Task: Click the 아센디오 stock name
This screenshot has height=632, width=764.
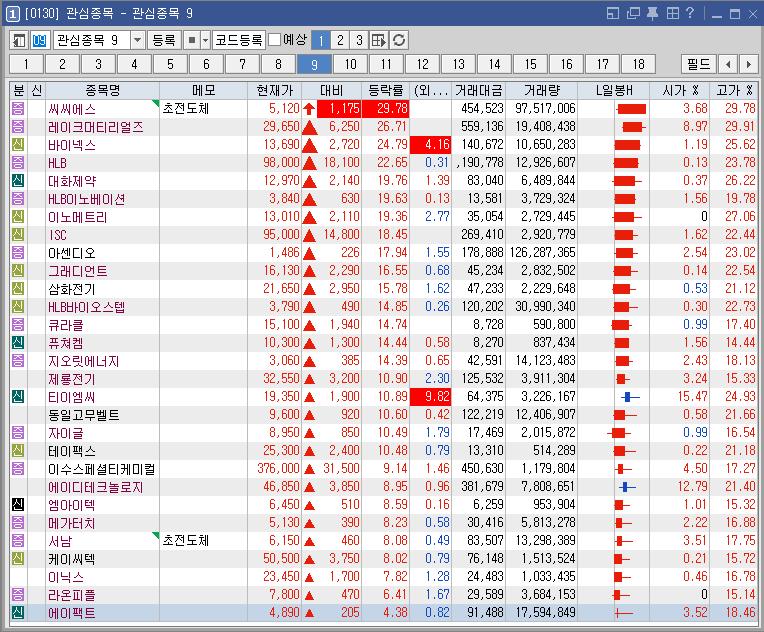Action: (x=71, y=253)
